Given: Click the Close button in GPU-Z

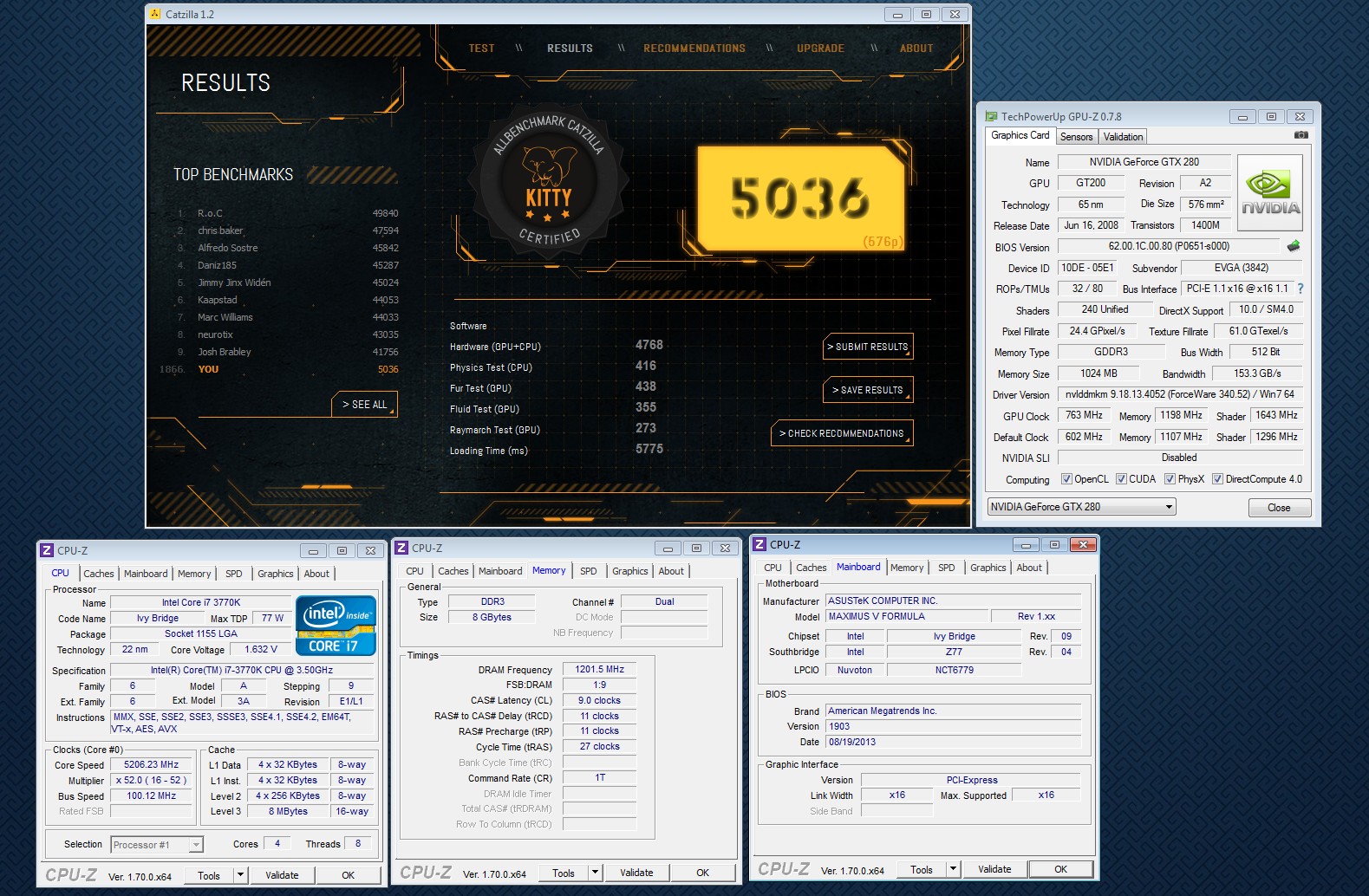Looking at the screenshot, I should click(1279, 508).
